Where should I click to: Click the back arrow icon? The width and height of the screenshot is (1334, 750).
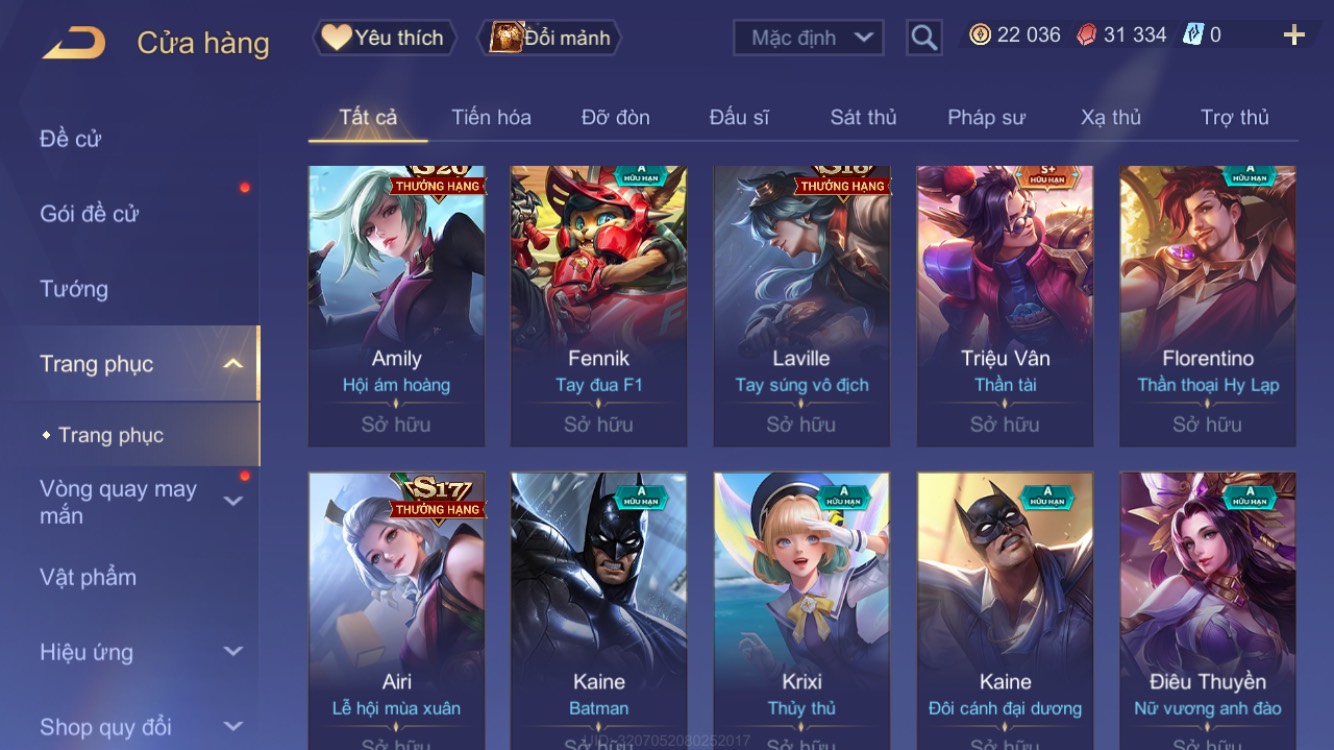click(74, 43)
